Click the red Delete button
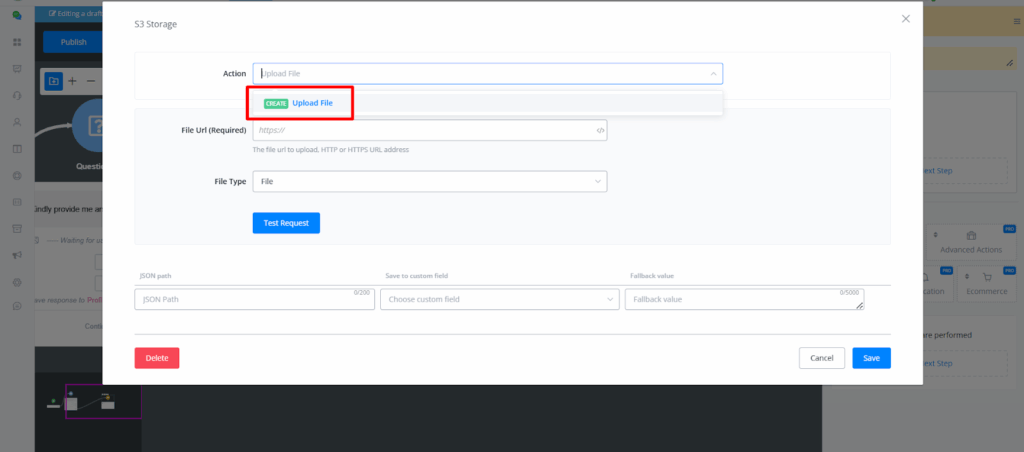 [157, 358]
